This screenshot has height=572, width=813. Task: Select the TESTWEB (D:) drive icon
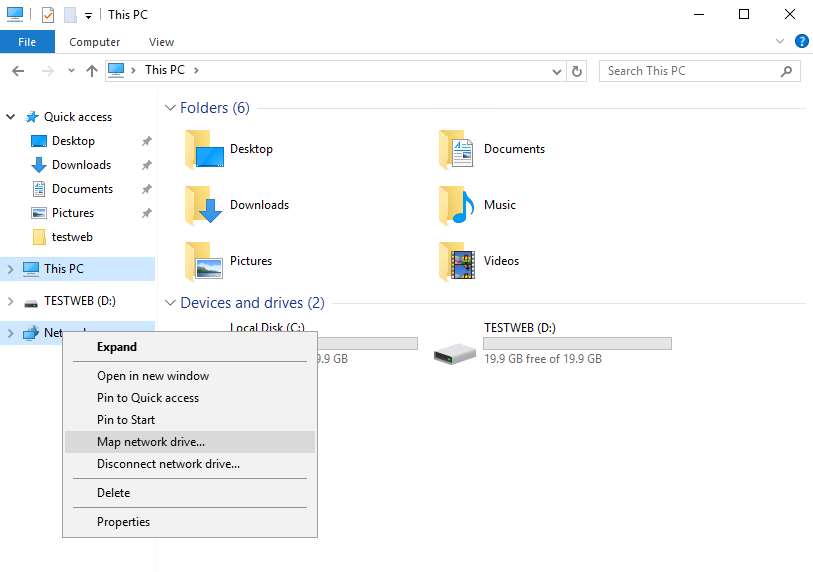455,354
